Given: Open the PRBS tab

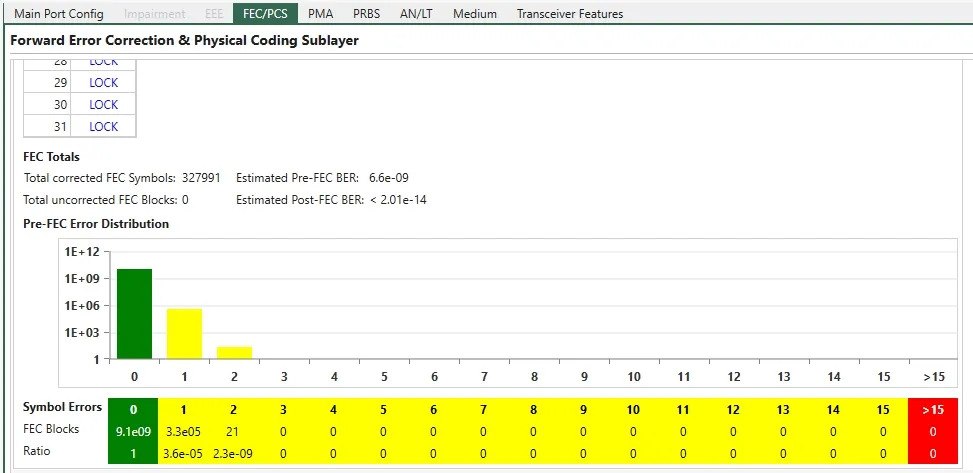Looking at the screenshot, I should (366, 14).
